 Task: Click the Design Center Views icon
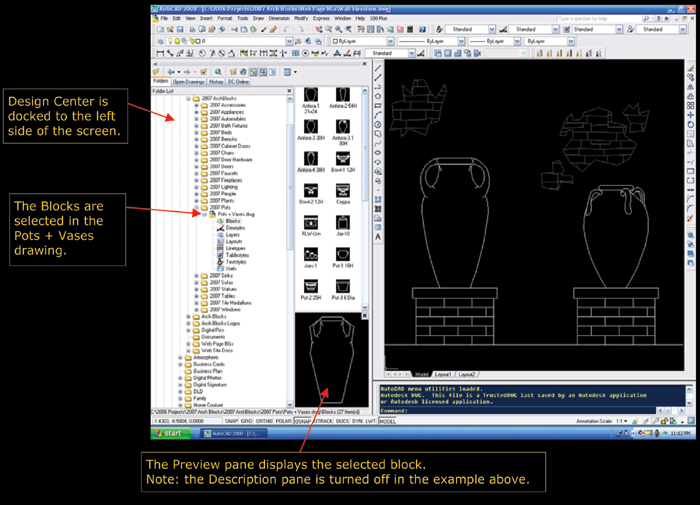coord(287,71)
